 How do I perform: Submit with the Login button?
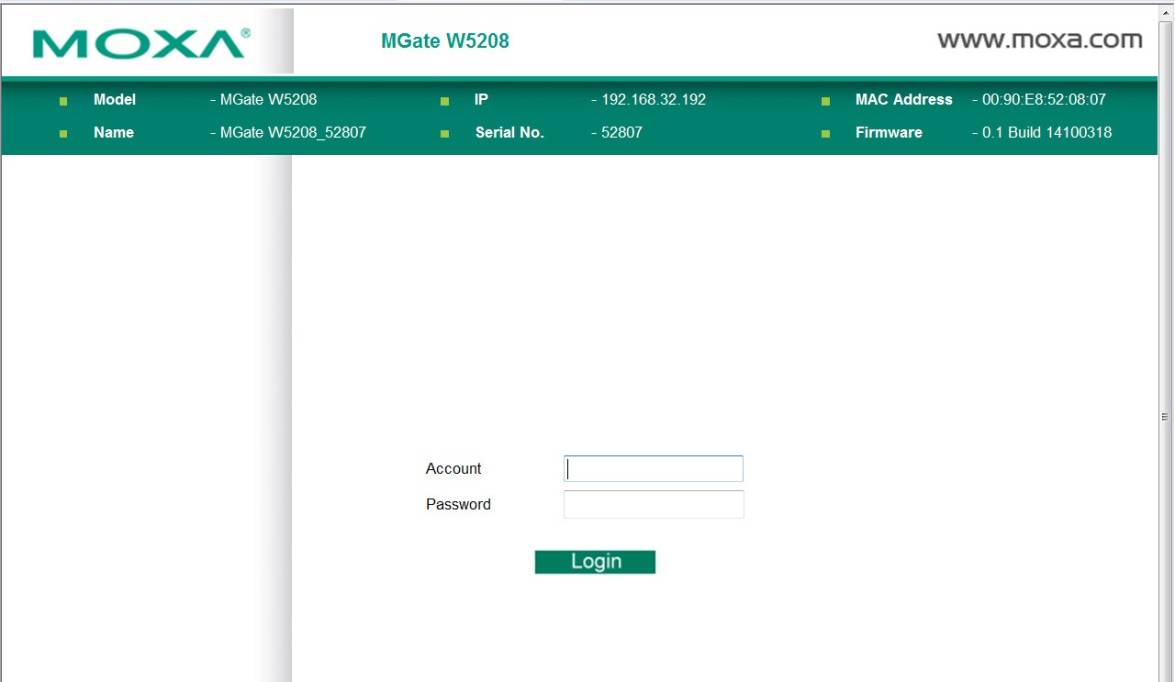(595, 562)
